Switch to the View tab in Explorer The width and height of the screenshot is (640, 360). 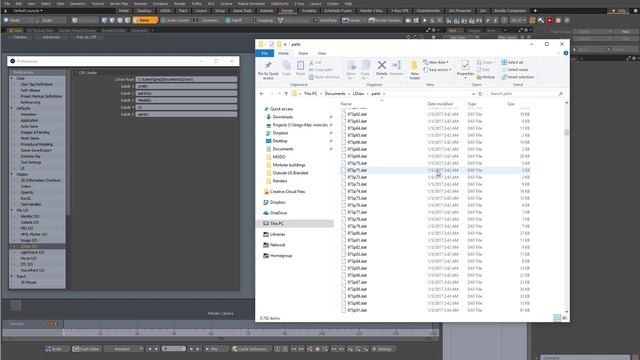tap(322, 53)
